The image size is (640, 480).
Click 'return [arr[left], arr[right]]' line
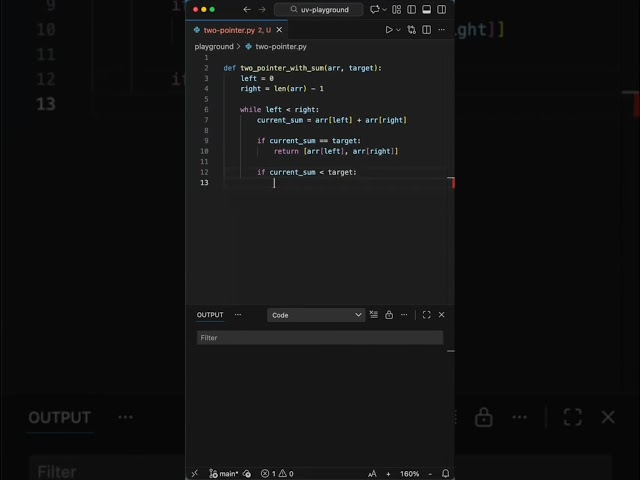coord(336,151)
